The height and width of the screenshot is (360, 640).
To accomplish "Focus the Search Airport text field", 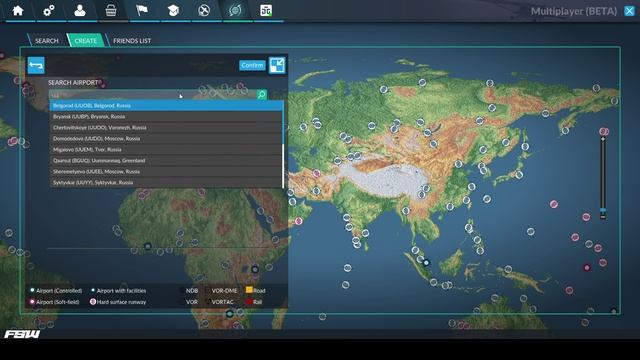I will 153,95.
